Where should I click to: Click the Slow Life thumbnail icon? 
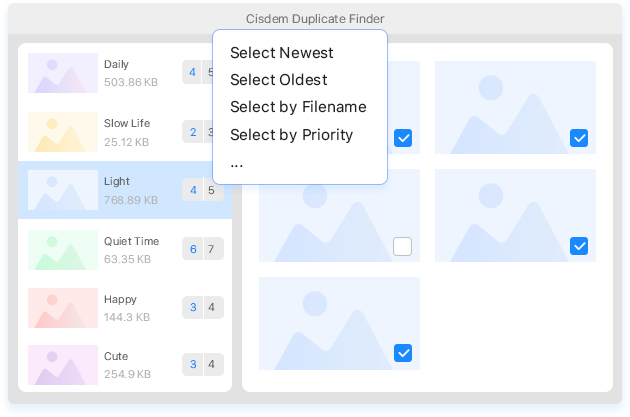click(62, 132)
